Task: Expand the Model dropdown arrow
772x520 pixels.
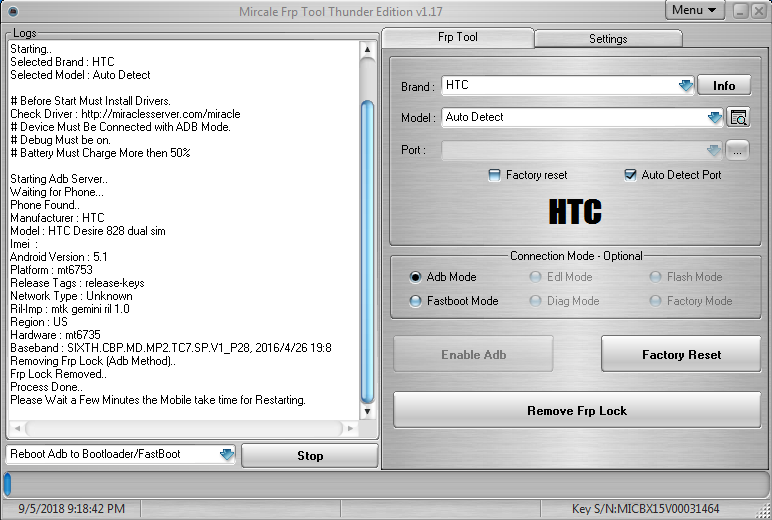Action: (x=714, y=118)
